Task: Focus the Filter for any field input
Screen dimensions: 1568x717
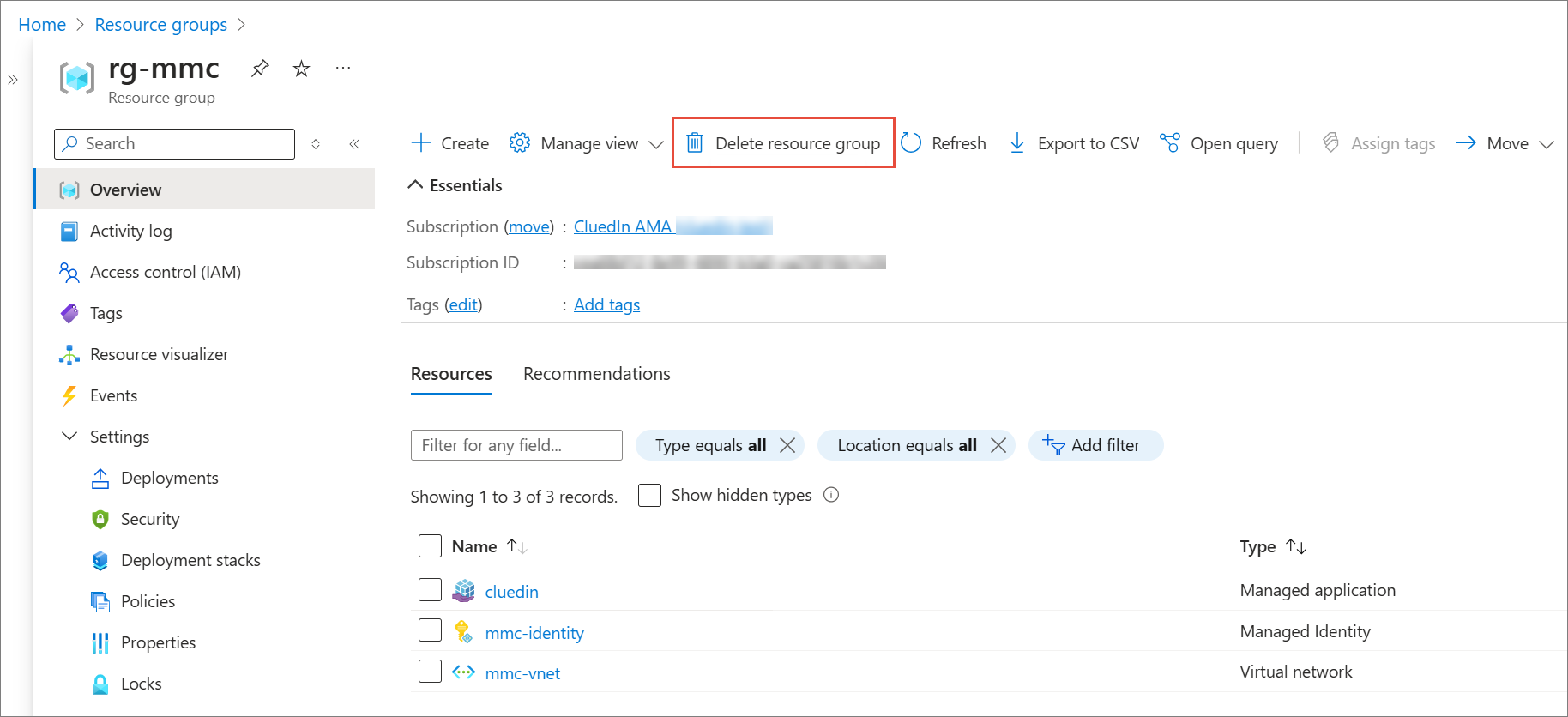Action: (x=516, y=445)
